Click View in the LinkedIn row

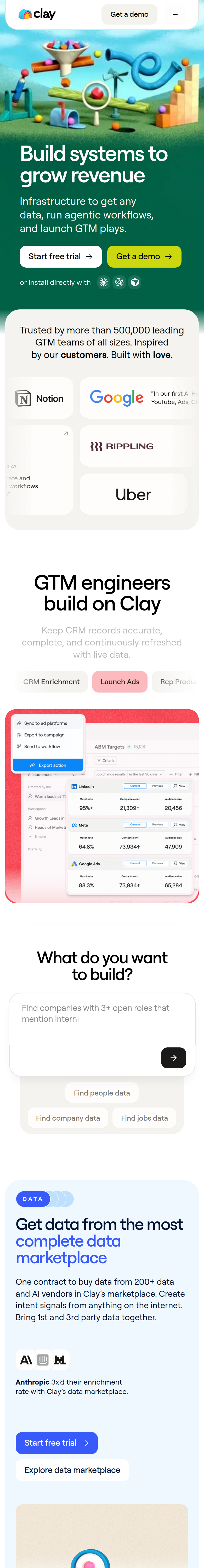click(180, 786)
